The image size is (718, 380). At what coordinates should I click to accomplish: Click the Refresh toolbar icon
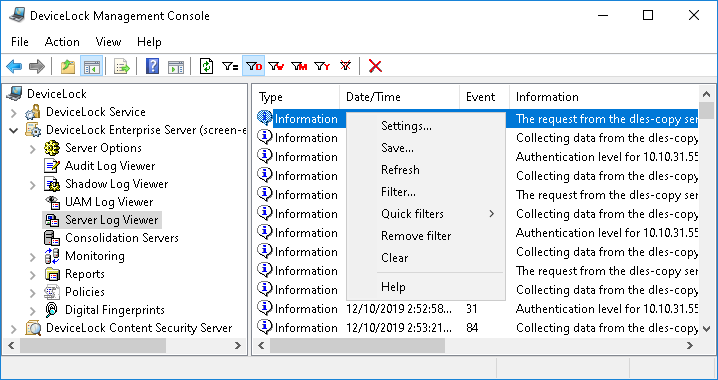(x=207, y=66)
